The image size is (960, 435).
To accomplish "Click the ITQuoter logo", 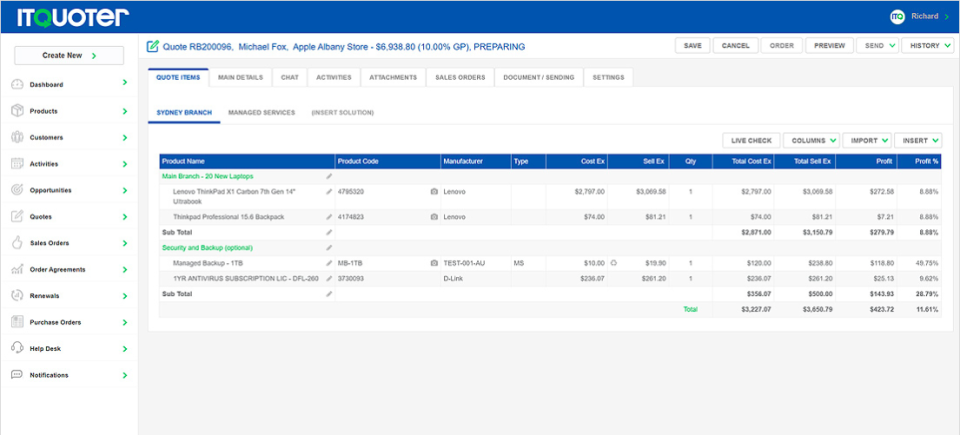I will click(73, 17).
